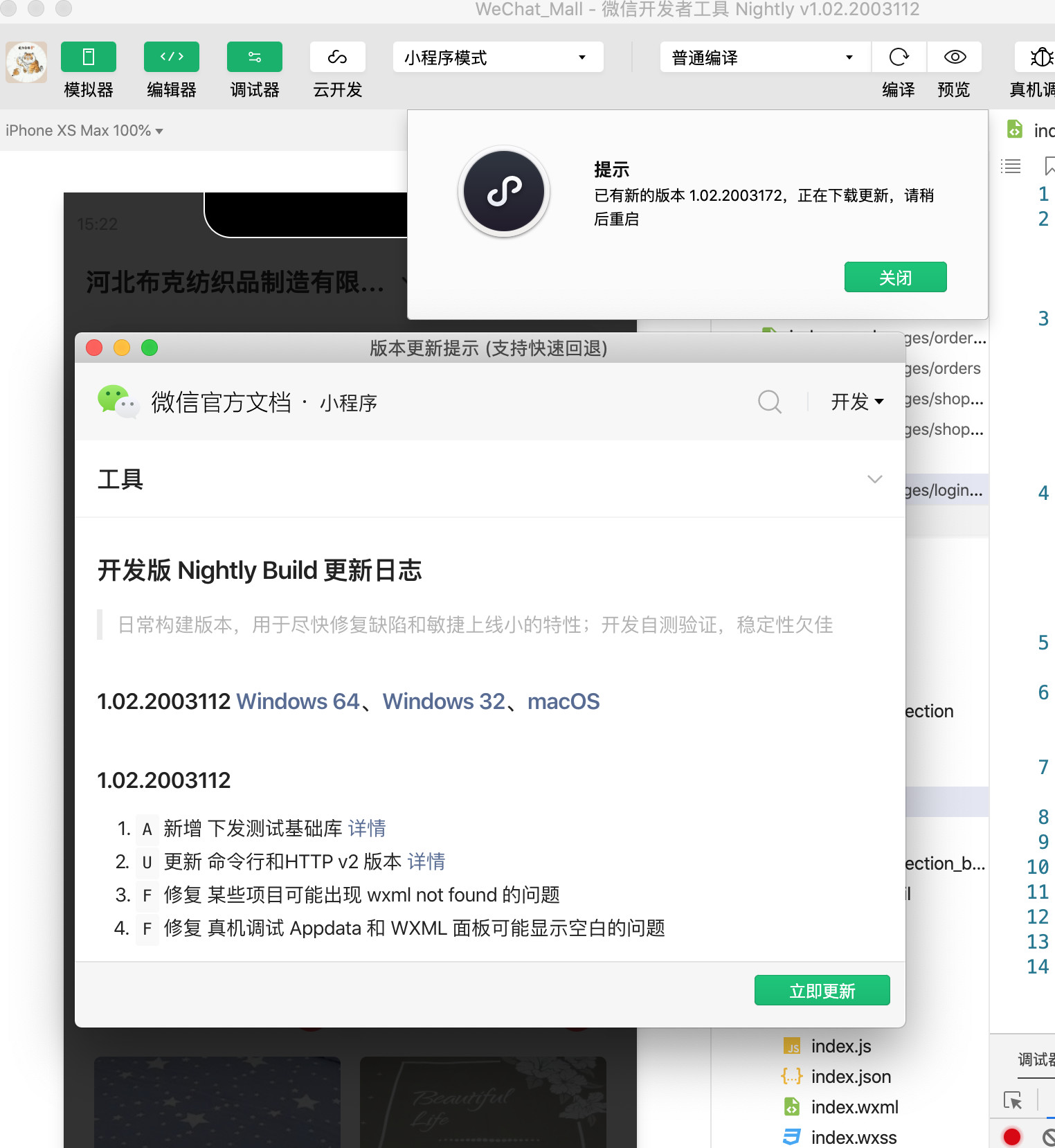The image size is (1055, 1148).
Task: Click the editor bookmark icon
Action: tap(1049, 166)
